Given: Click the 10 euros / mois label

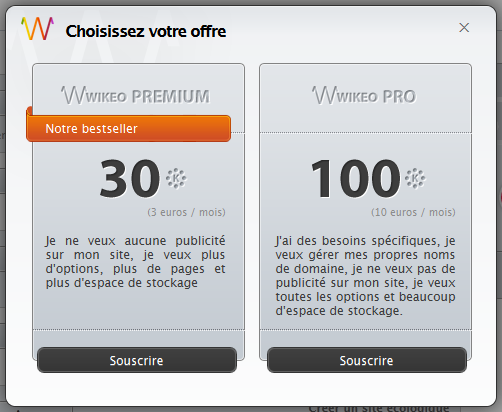Looking at the screenshot, I should [x=413, y=212].
